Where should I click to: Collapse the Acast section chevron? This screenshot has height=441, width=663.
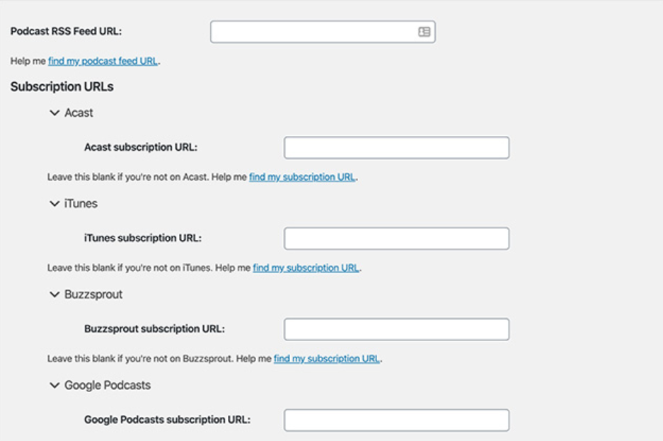54,113
